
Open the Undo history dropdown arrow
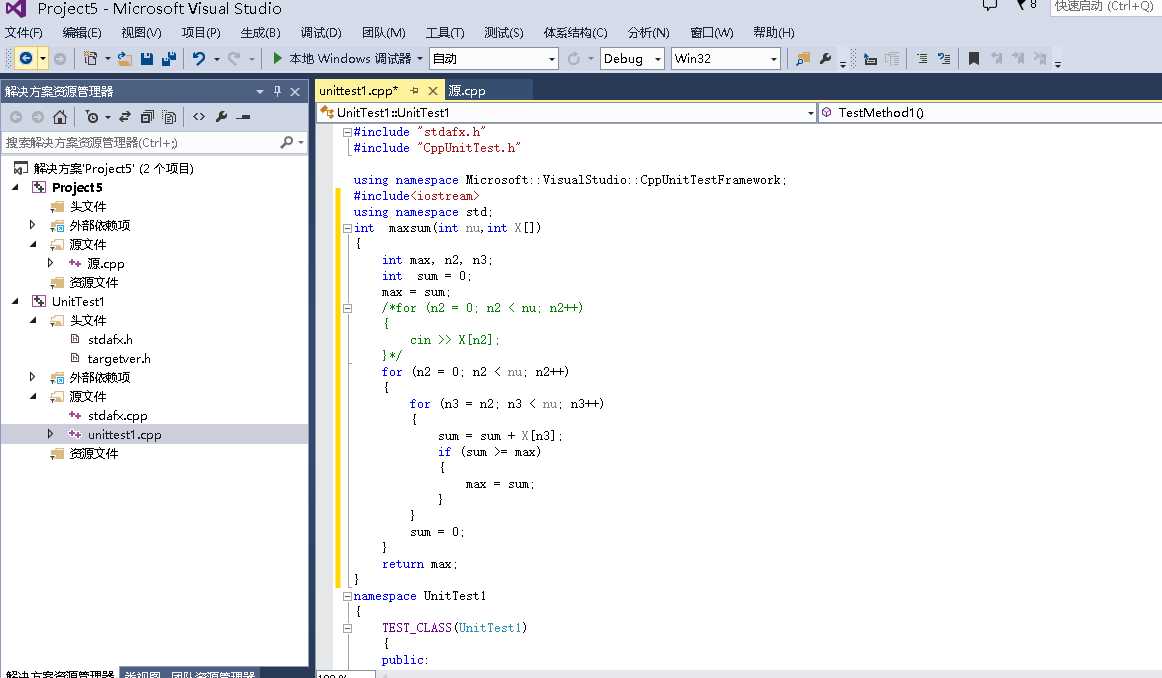tap(216, 59)
